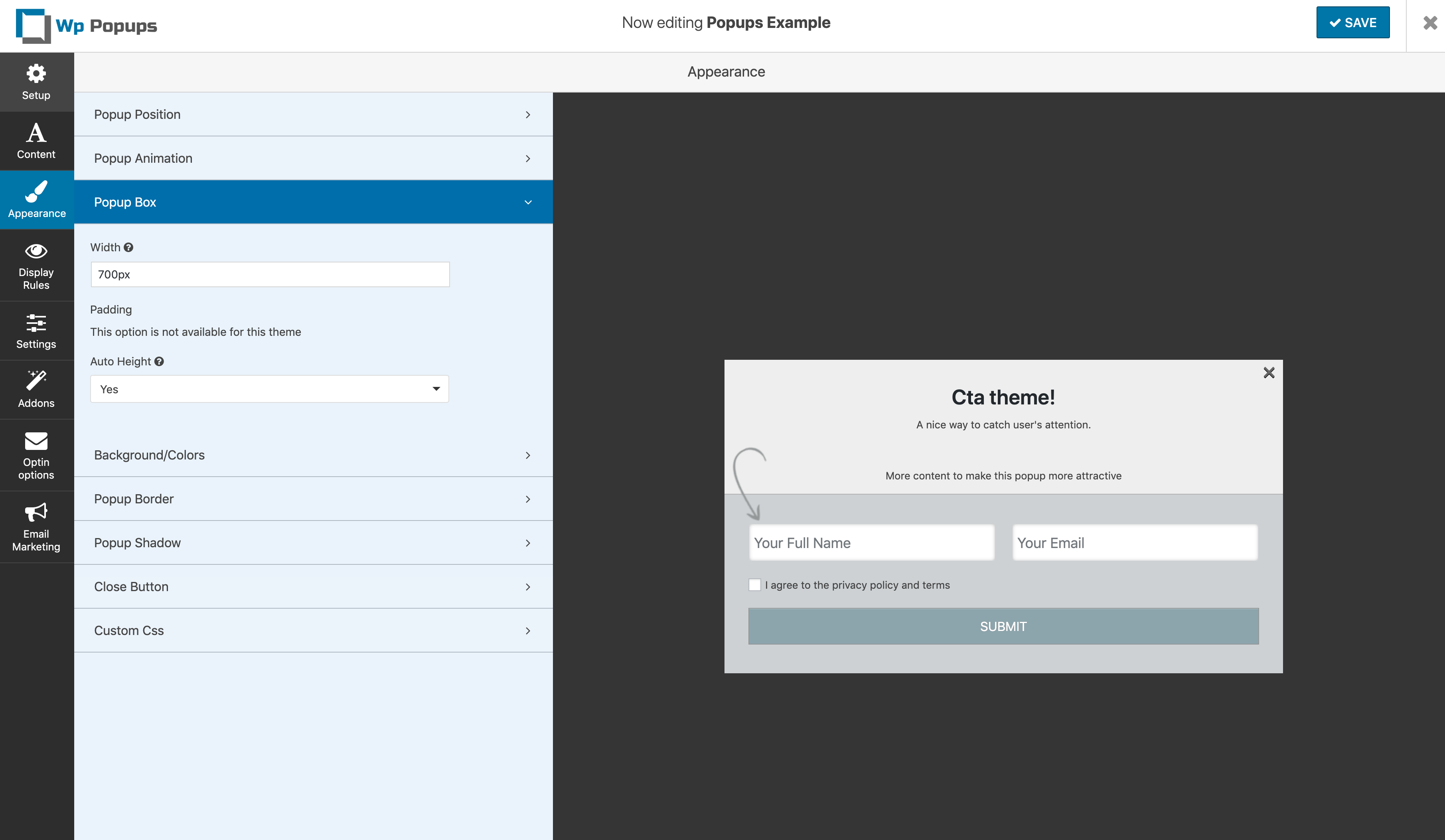The height and width of the screenshot is (840, 1445).
Task: Toggle the Auto Height dropdown to No
Action: 269,388
